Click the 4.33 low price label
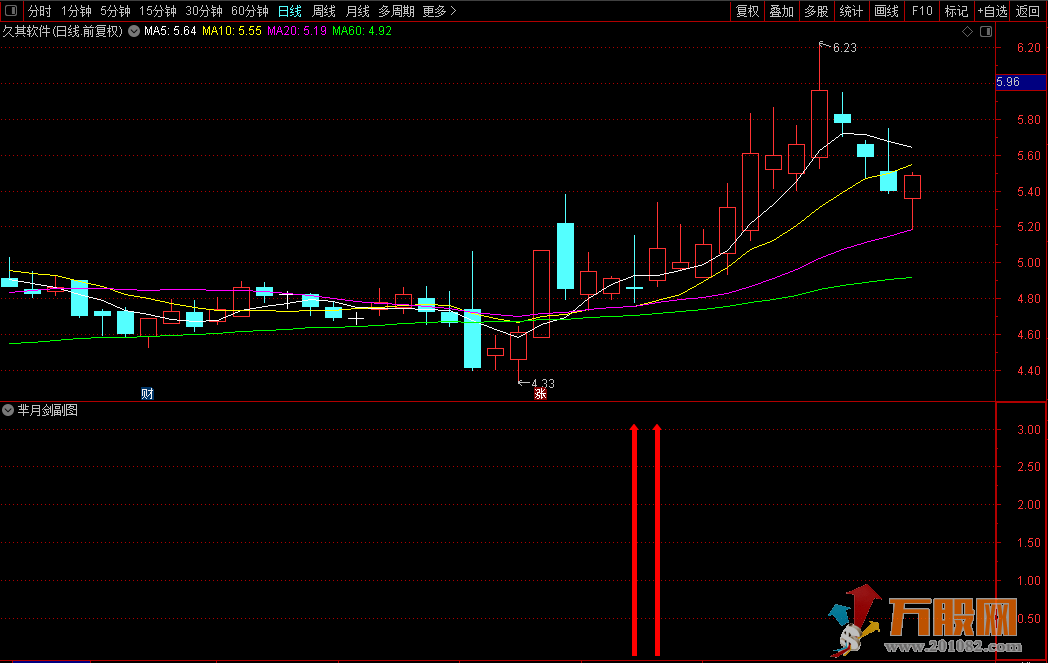 tap(543, 384)
